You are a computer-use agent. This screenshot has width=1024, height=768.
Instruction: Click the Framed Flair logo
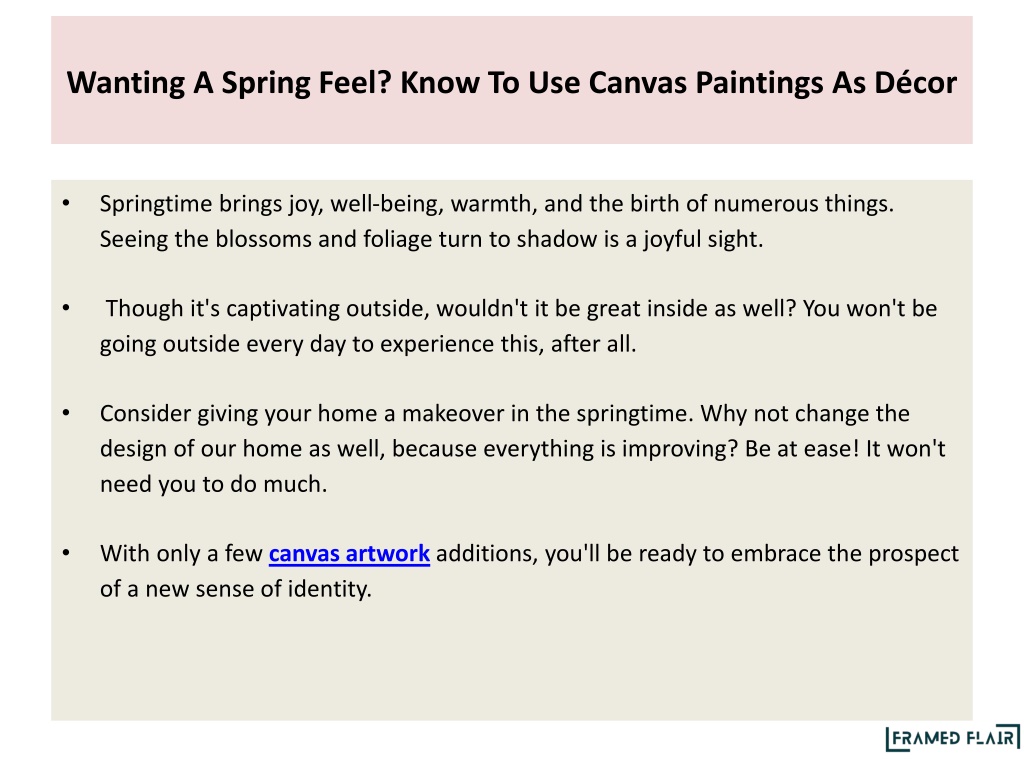(x=953, y=738)
